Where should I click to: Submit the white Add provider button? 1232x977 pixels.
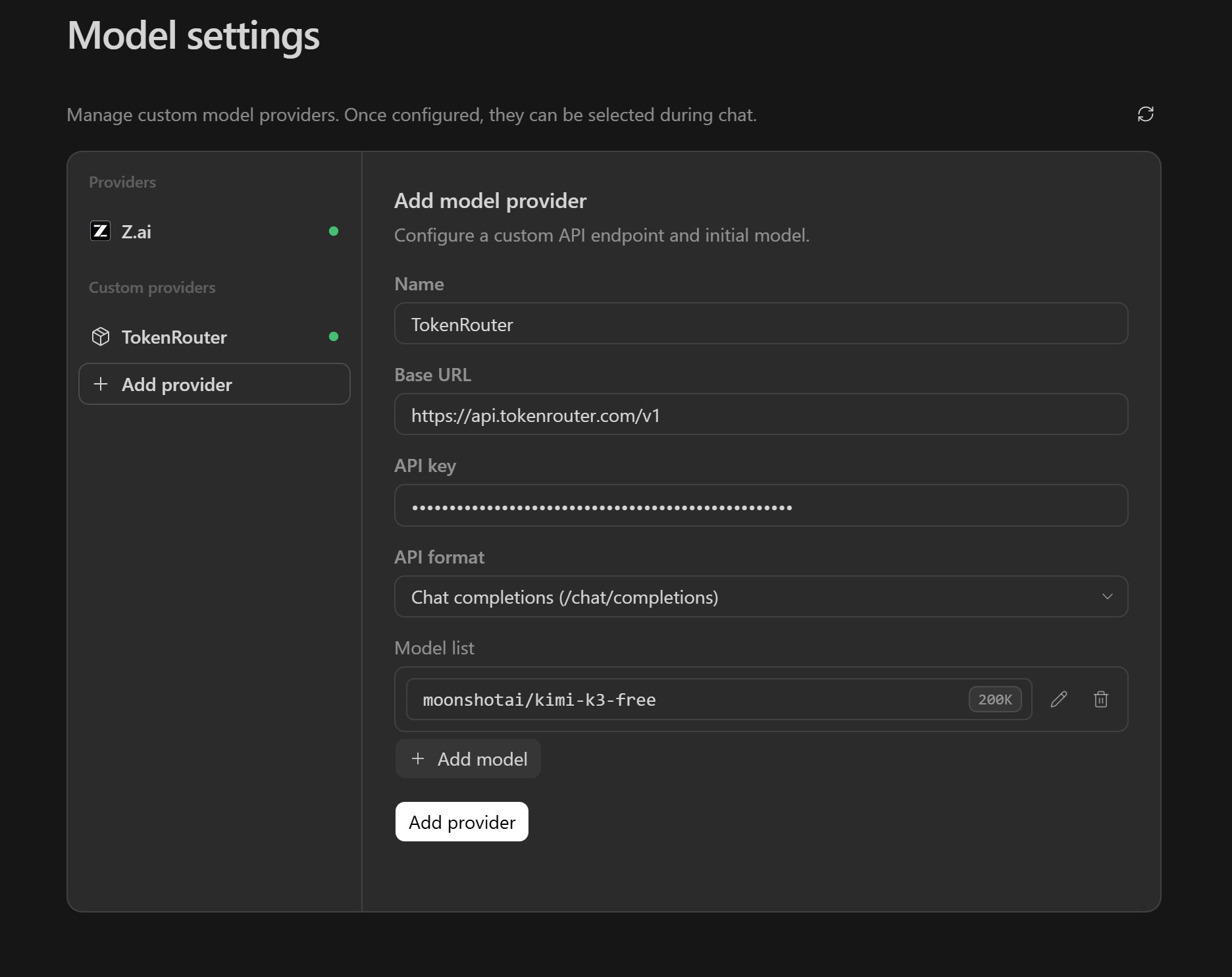pos(461,822)
